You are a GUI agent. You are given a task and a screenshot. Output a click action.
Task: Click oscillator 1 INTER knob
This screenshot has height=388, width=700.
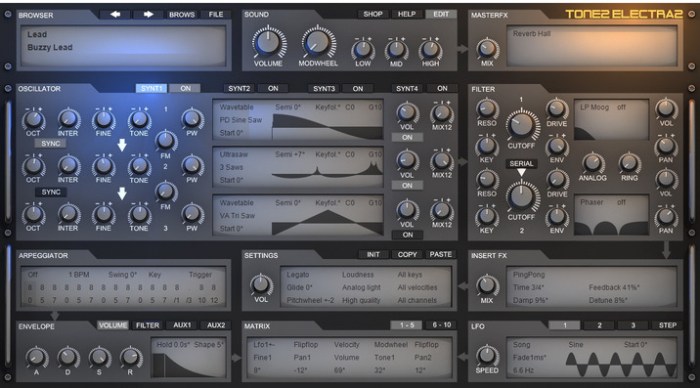[68, 119]
